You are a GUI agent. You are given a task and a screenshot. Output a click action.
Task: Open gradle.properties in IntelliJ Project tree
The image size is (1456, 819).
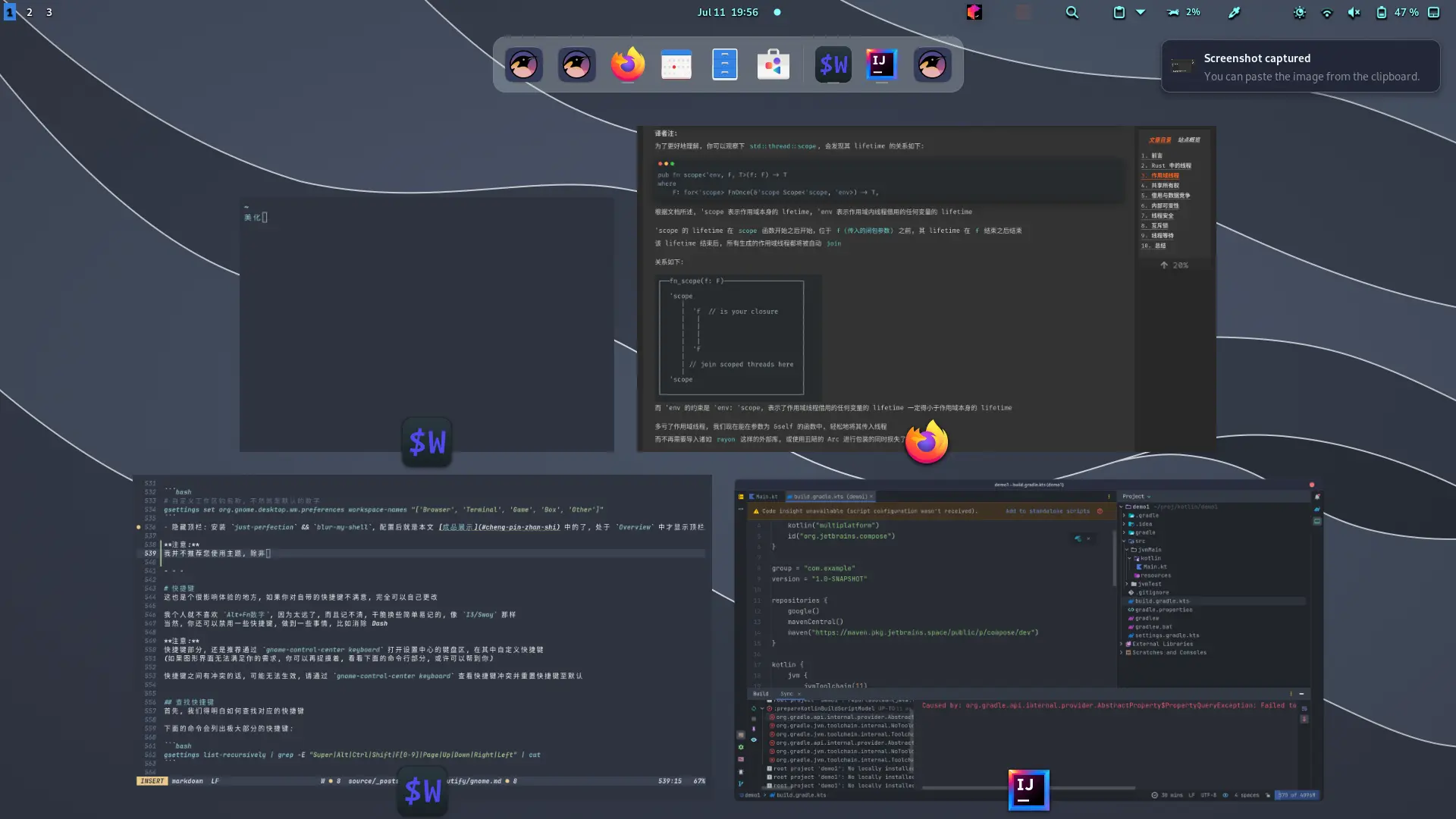click(x=1164, y=610)
